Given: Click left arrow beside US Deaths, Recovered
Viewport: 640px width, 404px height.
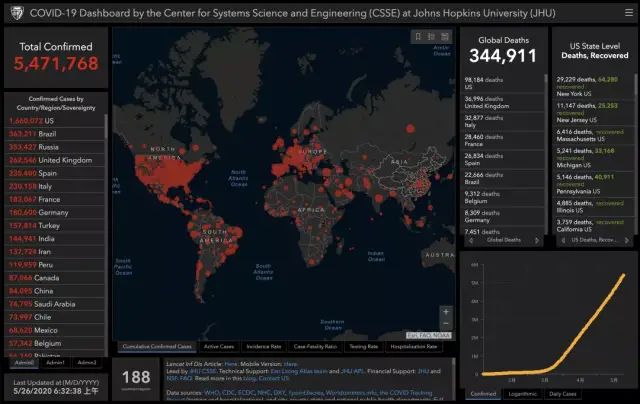Looking at the screenshot, I should [x=563, y=240].
